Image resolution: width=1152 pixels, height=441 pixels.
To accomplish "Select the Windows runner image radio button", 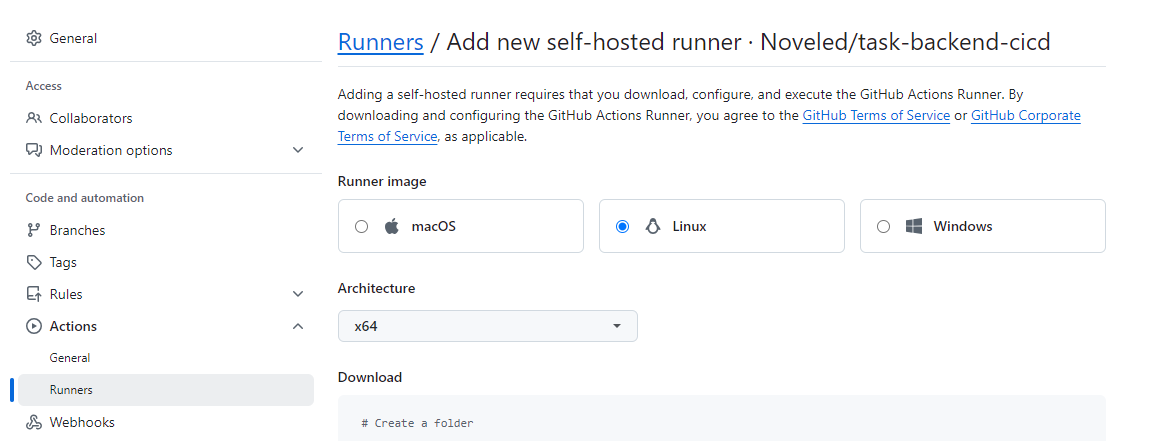I will coord(883,226).
